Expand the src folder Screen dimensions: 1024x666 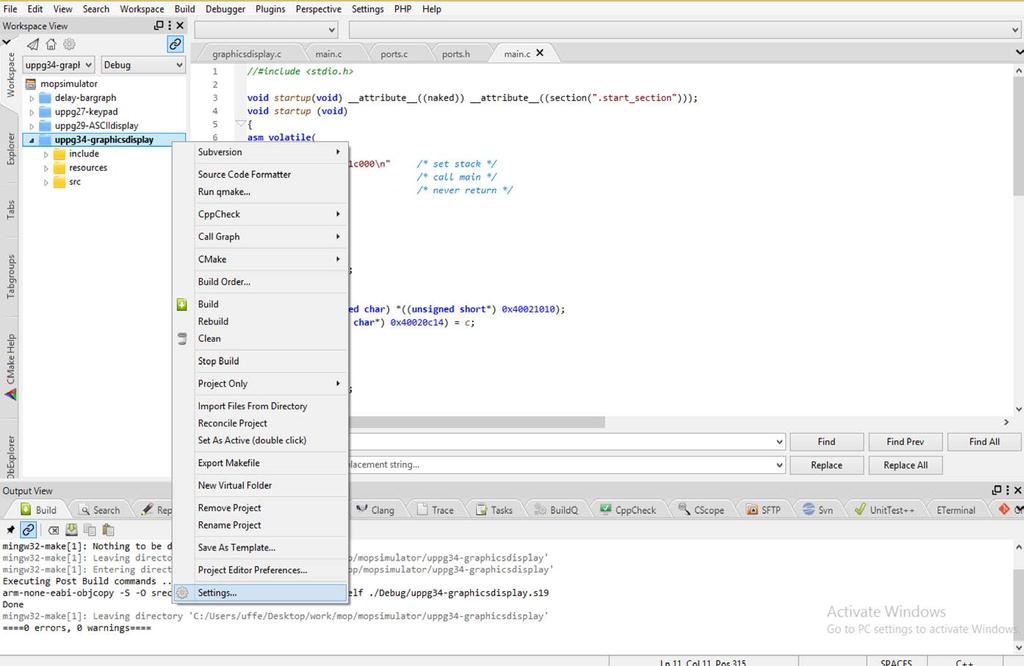[x=46, y=183]
